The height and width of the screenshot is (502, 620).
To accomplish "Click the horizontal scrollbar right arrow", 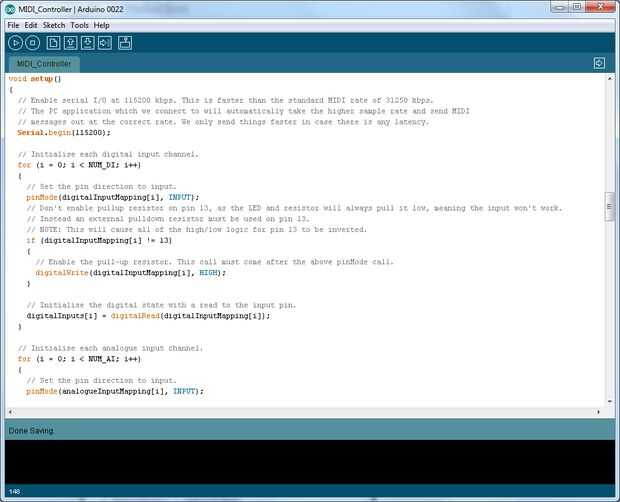I will pyautogui.click(x=598, y=412).
